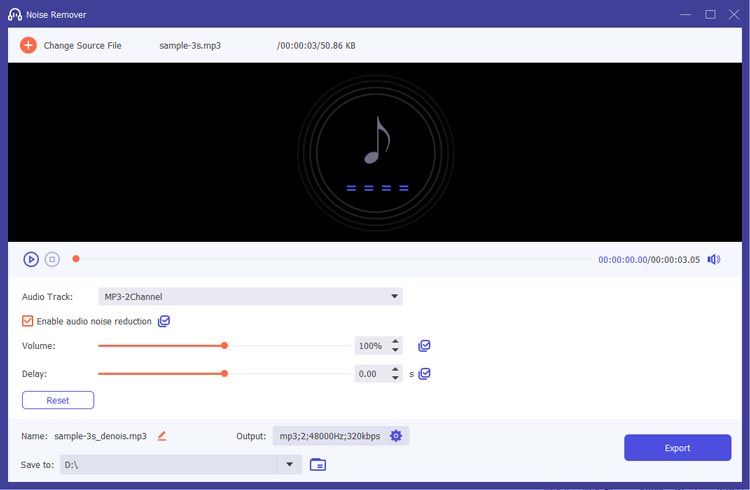Click the Noise Remover headphone icon
This screenshot has width=750, height=490.
[x=15, y=15]
